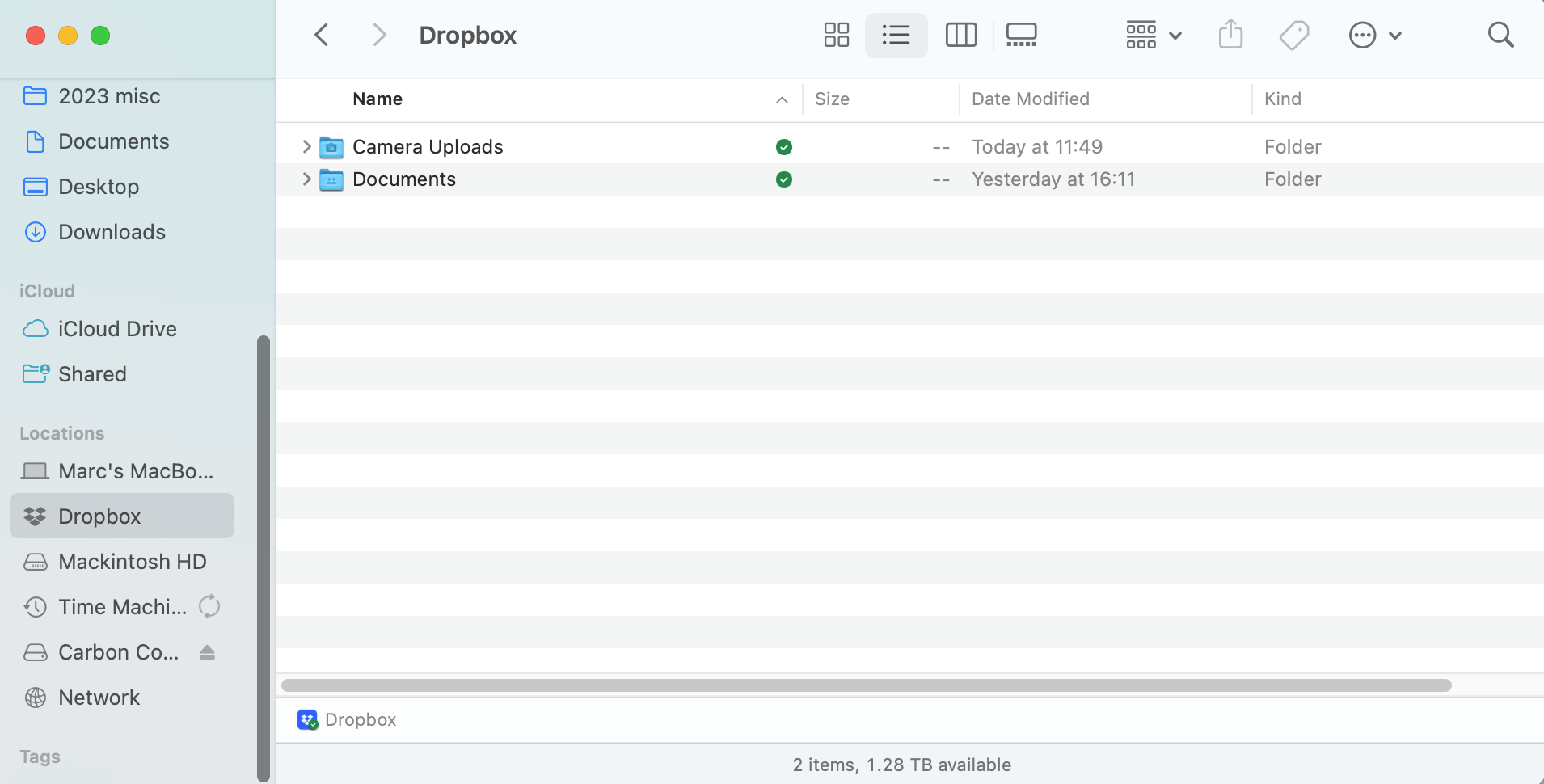This screenshot has width=1544, height=784.
Task: Sort by the Size column header
Action: click(x=832, y=99)
